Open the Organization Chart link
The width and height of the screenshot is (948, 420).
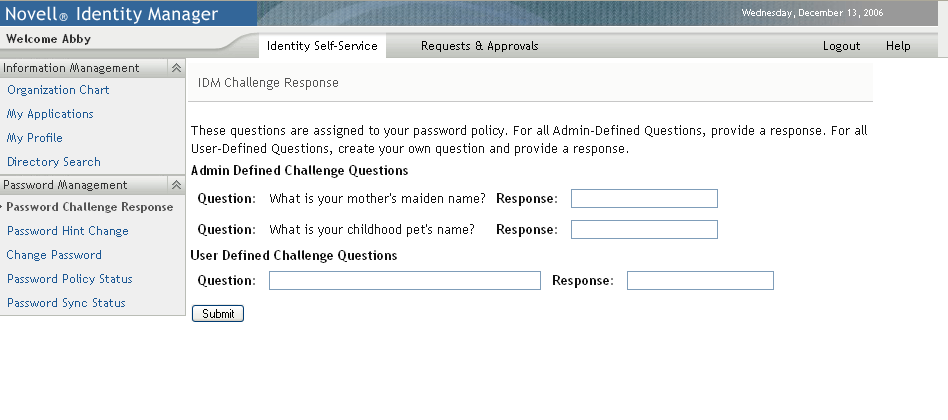point(58,90)
